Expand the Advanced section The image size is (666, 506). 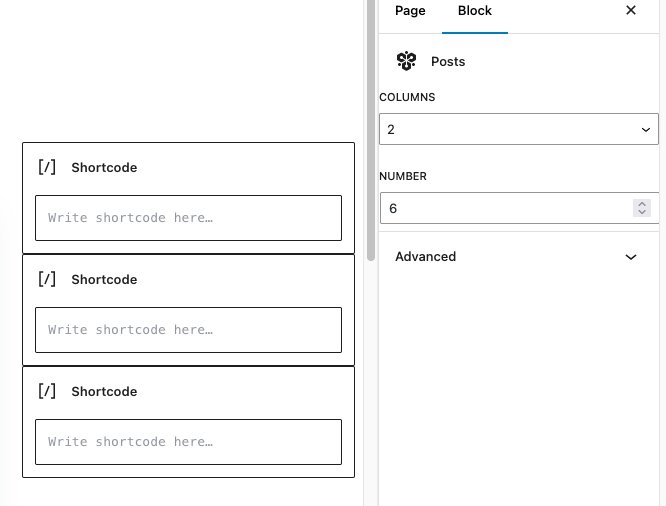519,257
